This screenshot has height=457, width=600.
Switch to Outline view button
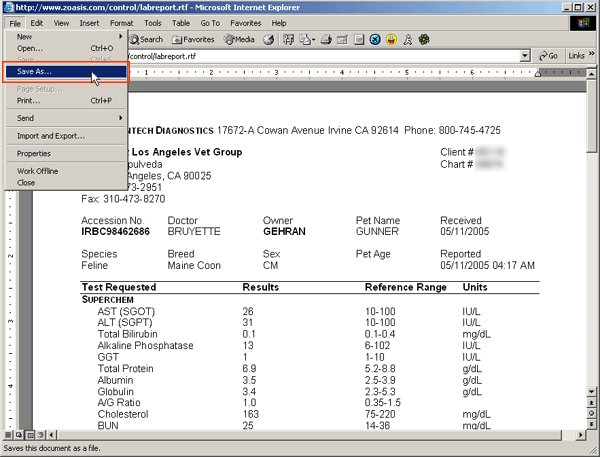[x=41, y=435]
